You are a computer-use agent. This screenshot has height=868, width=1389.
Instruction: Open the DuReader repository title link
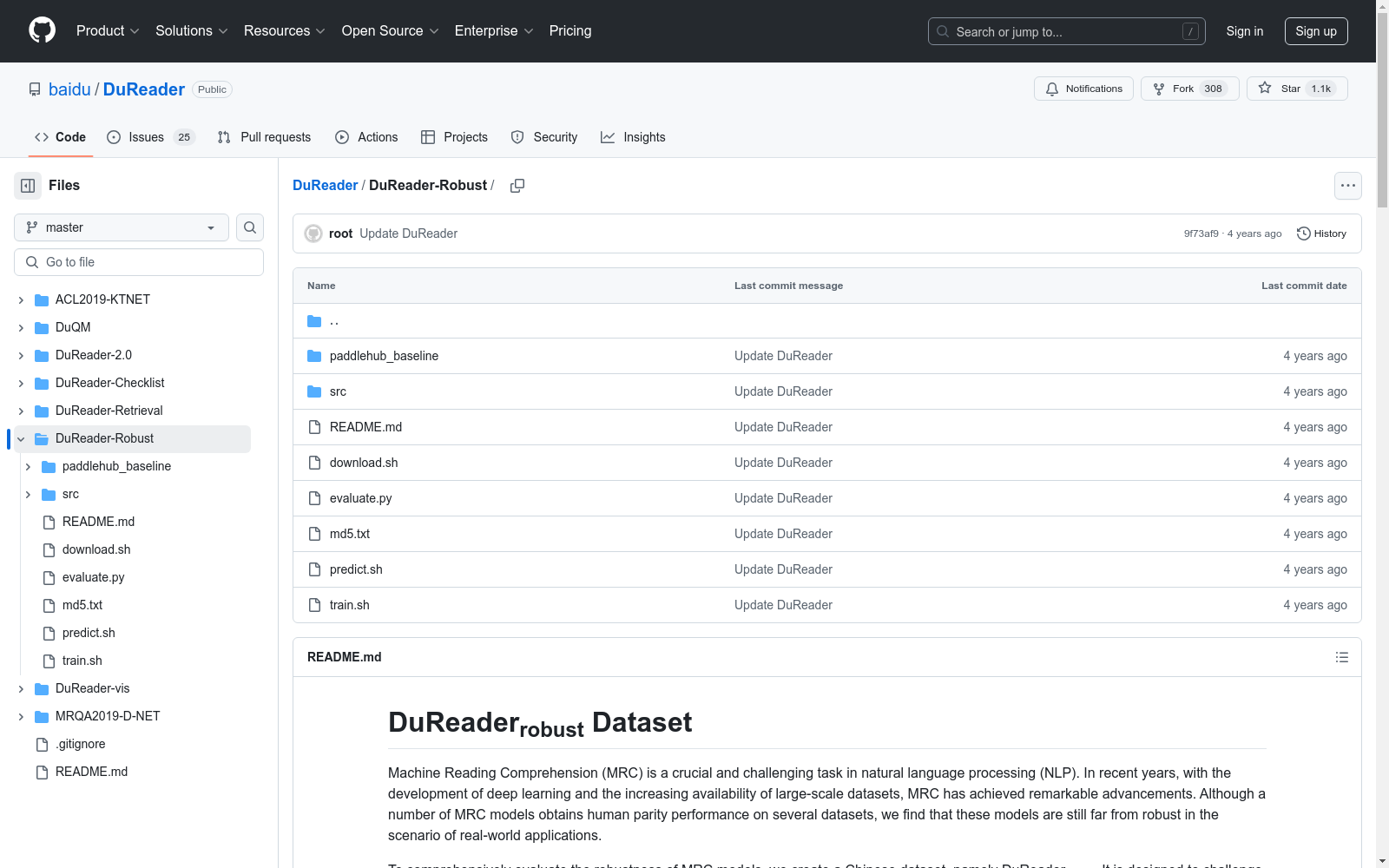point(144,89)
